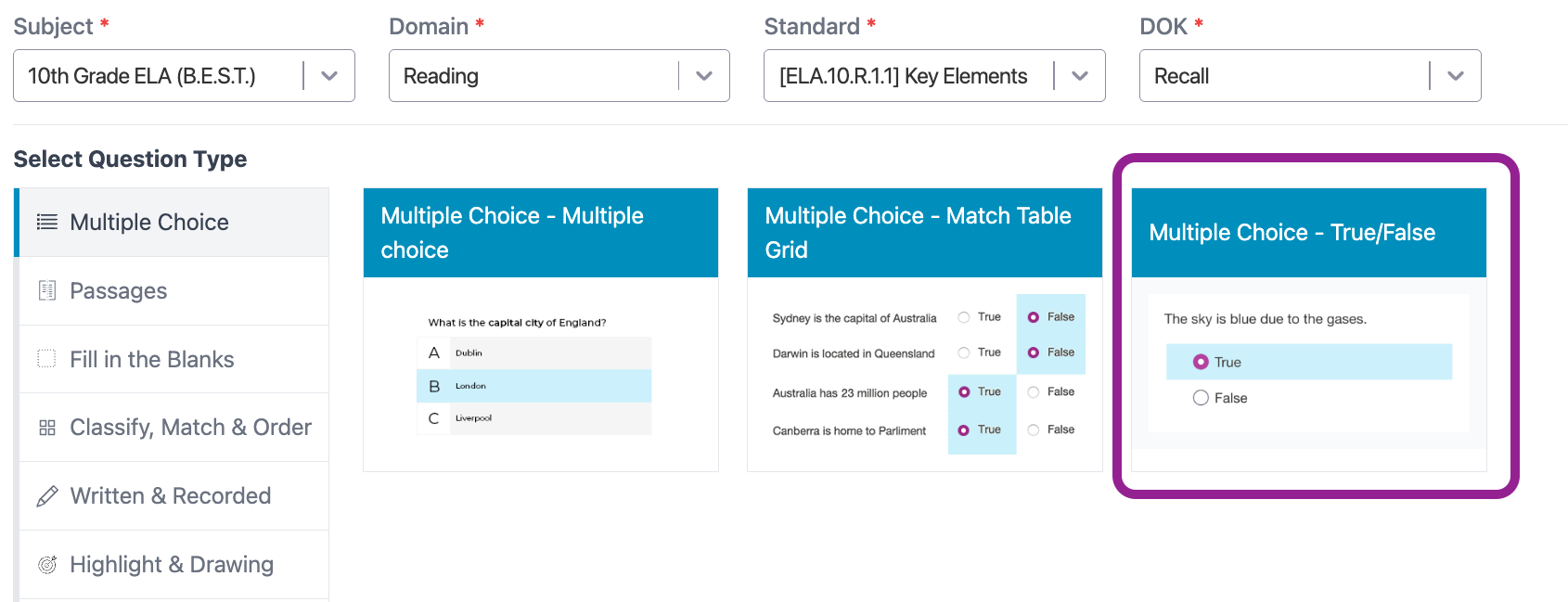
Task: Switch to the Passages question type
Action: [119, 291]
